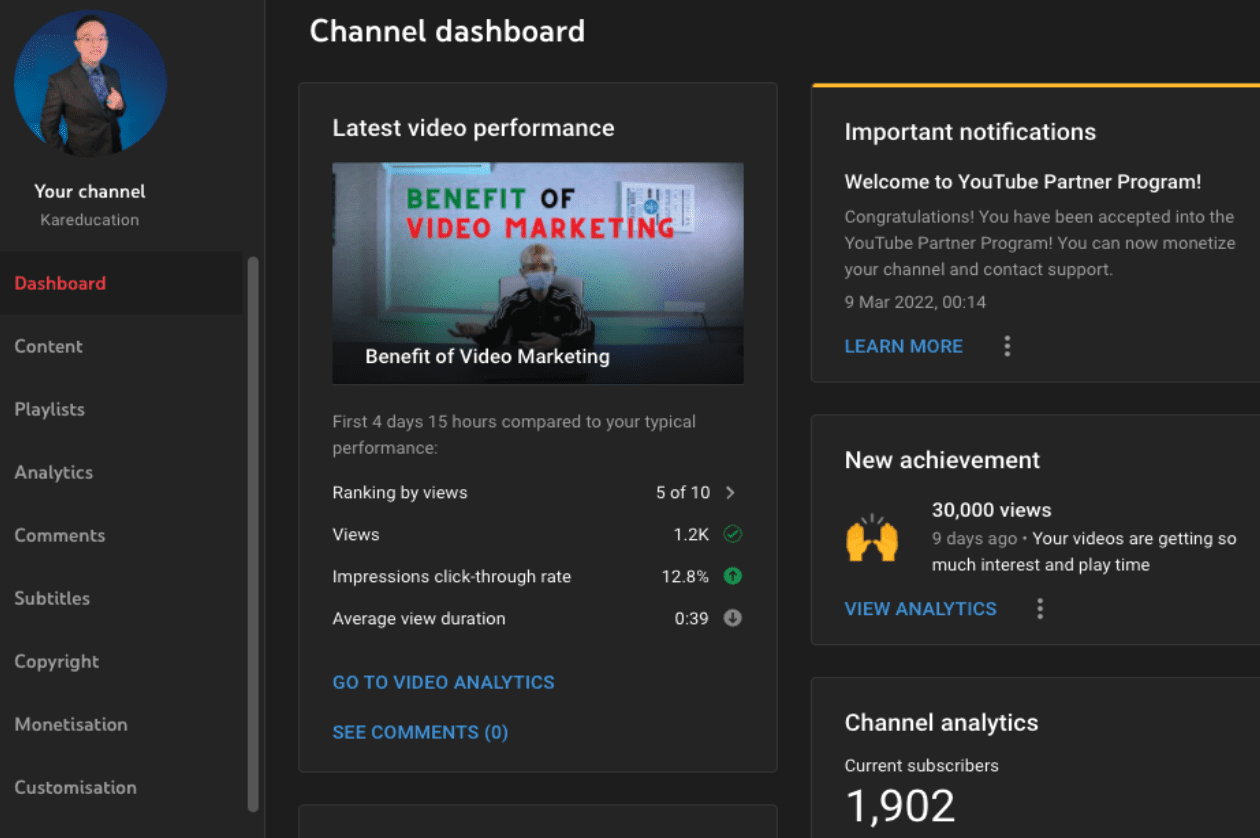Go to the Playlists page
Image resolution: width=1260 pixels, height=838 pixels.
pyautogui.click(x=49, y=409)
